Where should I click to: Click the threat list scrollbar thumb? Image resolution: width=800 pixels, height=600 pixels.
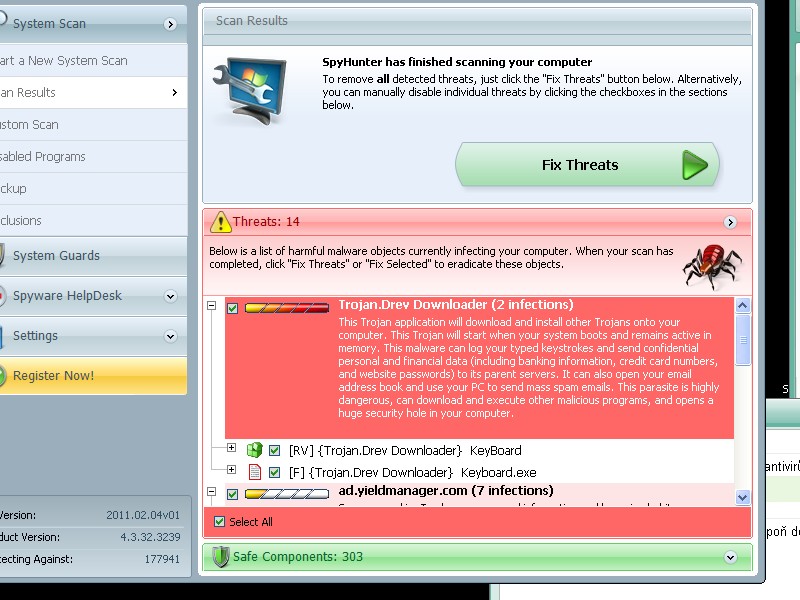(743, 340)
